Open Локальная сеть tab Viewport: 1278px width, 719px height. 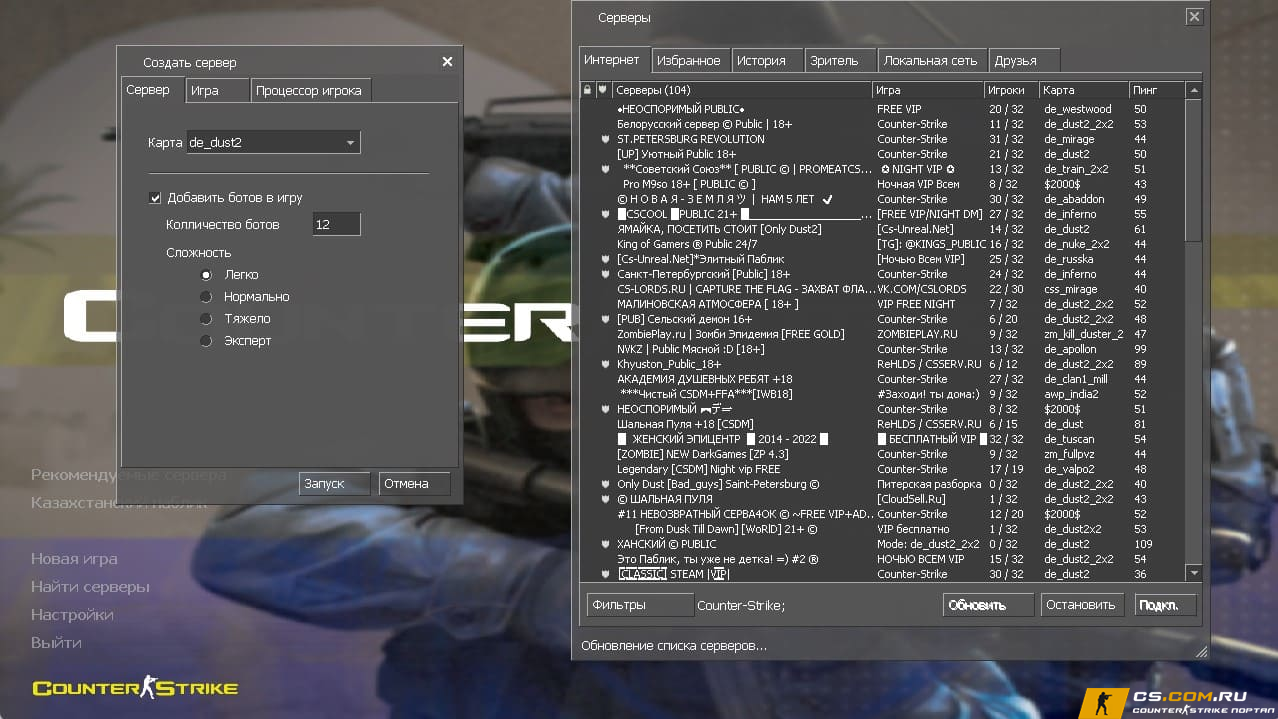tap(932, 60)
